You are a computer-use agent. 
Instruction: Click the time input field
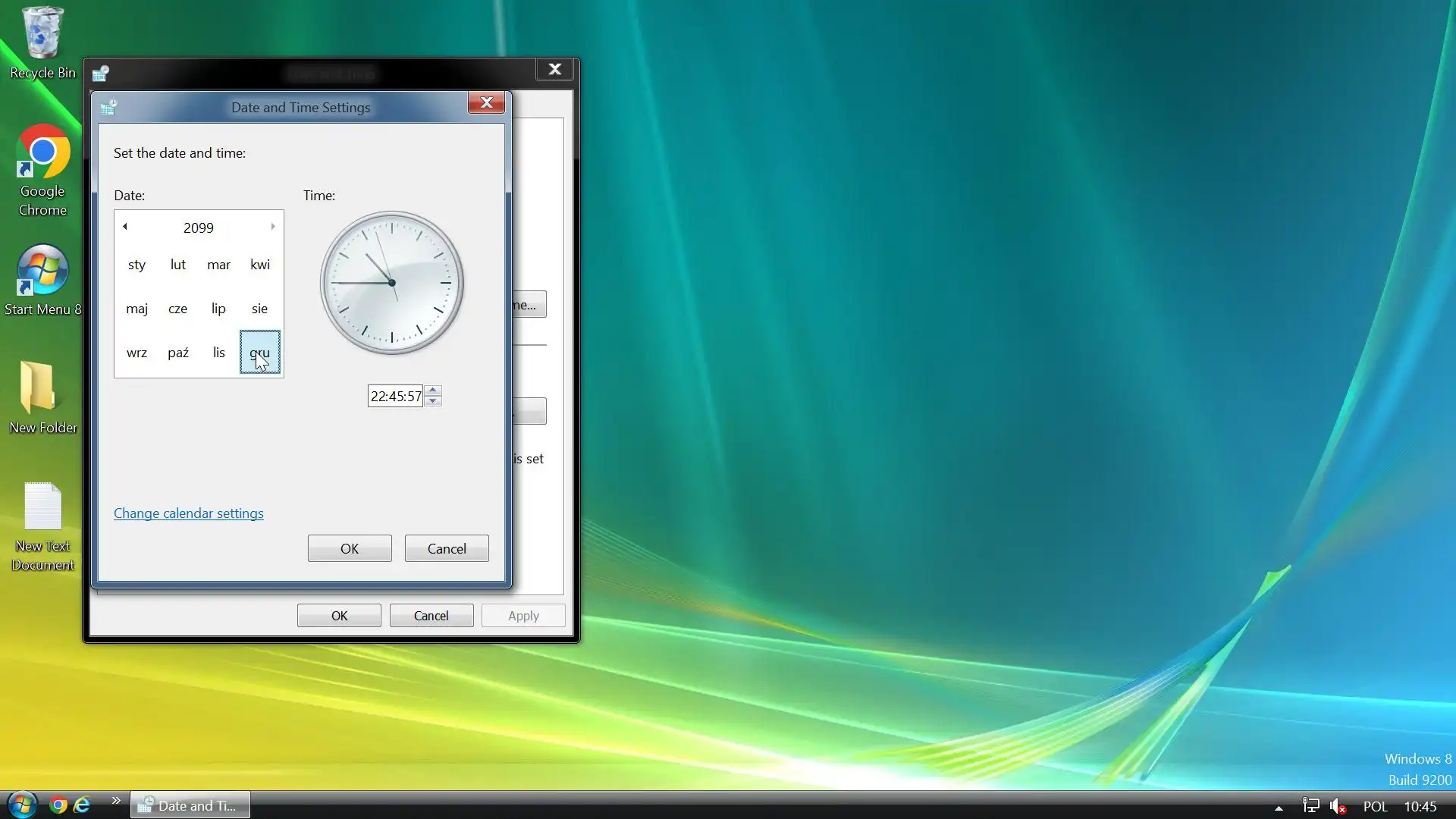click(x=395, y=397)
